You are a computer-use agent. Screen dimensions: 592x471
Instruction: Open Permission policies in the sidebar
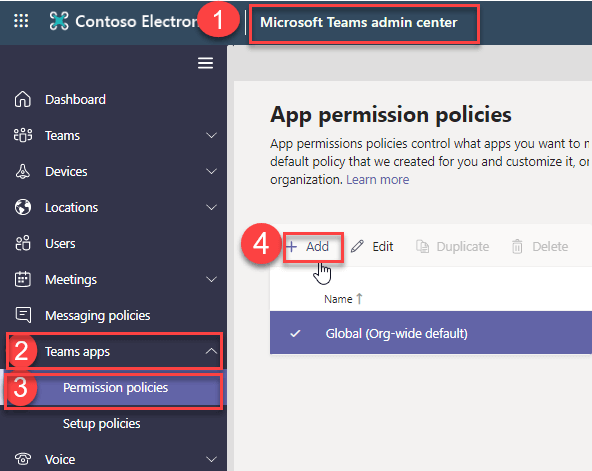(x=115, y=388)
